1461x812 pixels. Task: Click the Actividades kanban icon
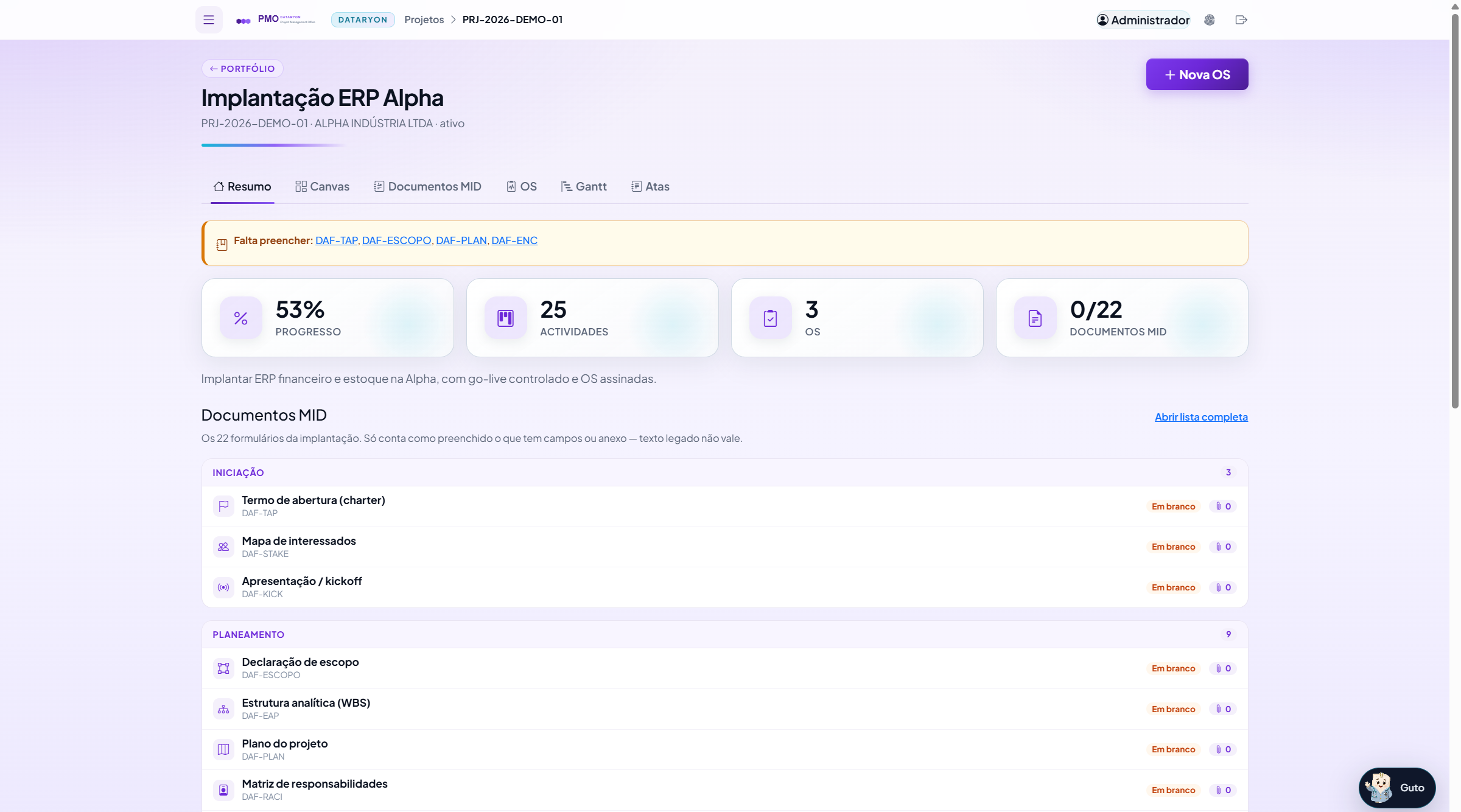point(506,318)
